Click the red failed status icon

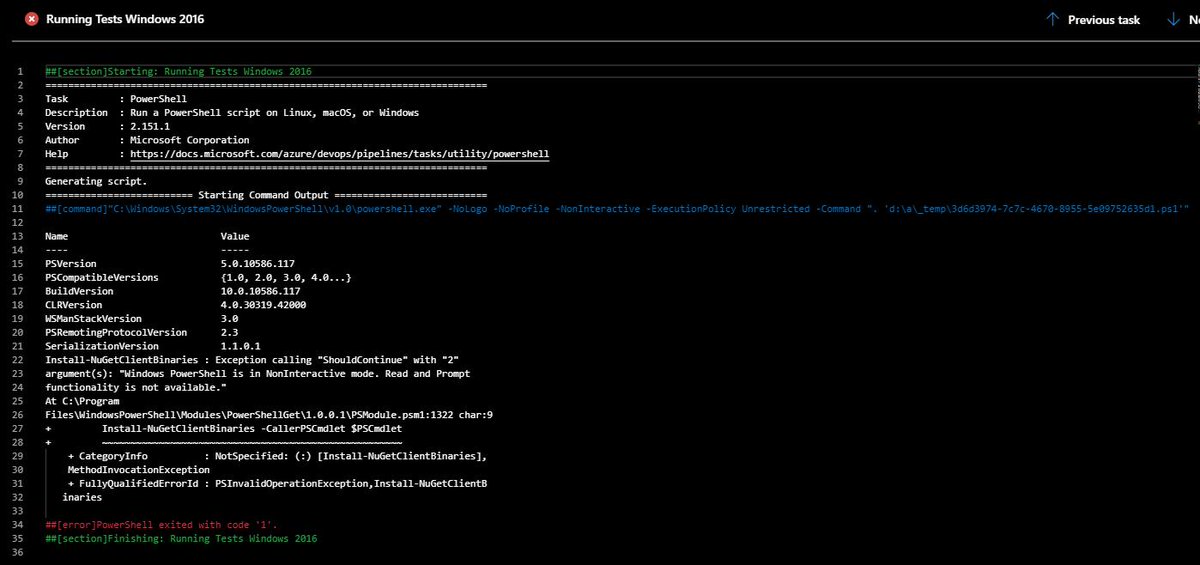(x=32, y=19)
